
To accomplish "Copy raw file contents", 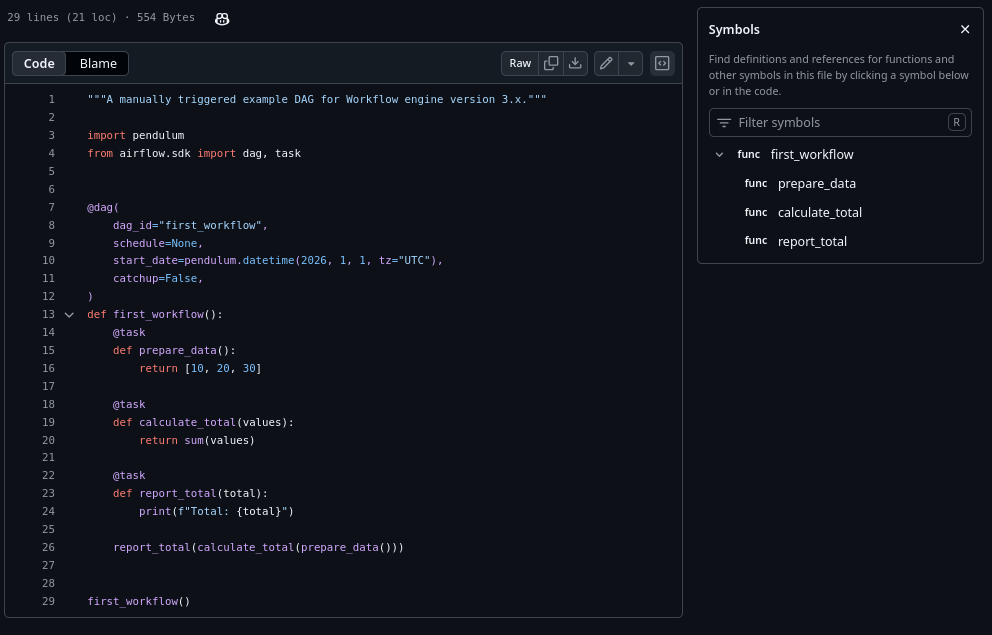I will pos(551,63).
